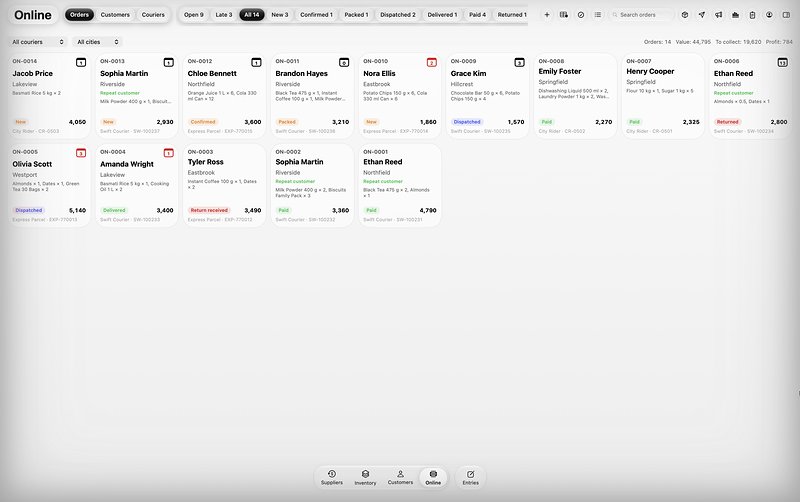Open the megaphone announcements icon
The width and height of the screenshot is (800, 502).
[718, 15]
